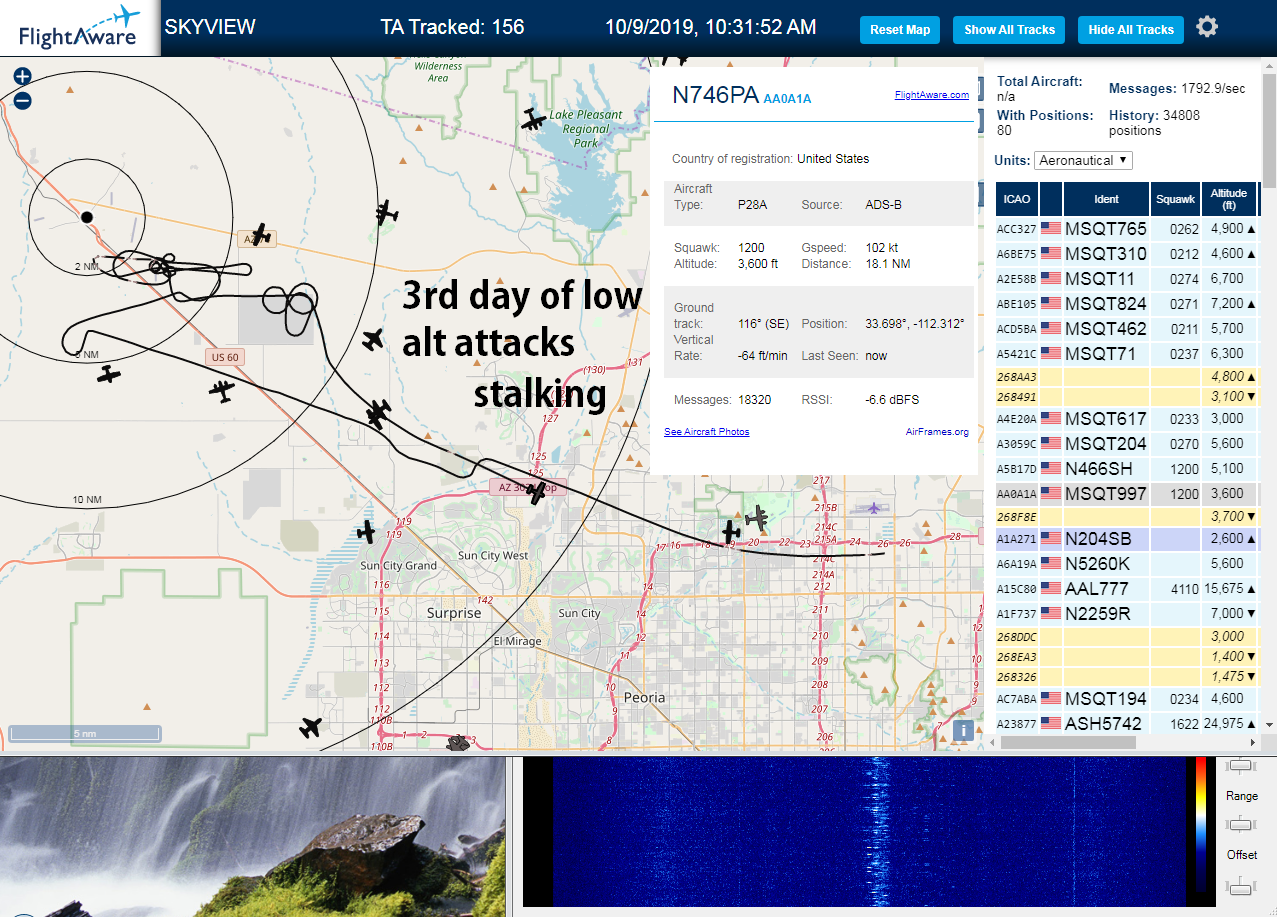Click the aircraft list horizontal scrollbar
Viewport: 1277px width, 917px height.
coord(1067,743)
